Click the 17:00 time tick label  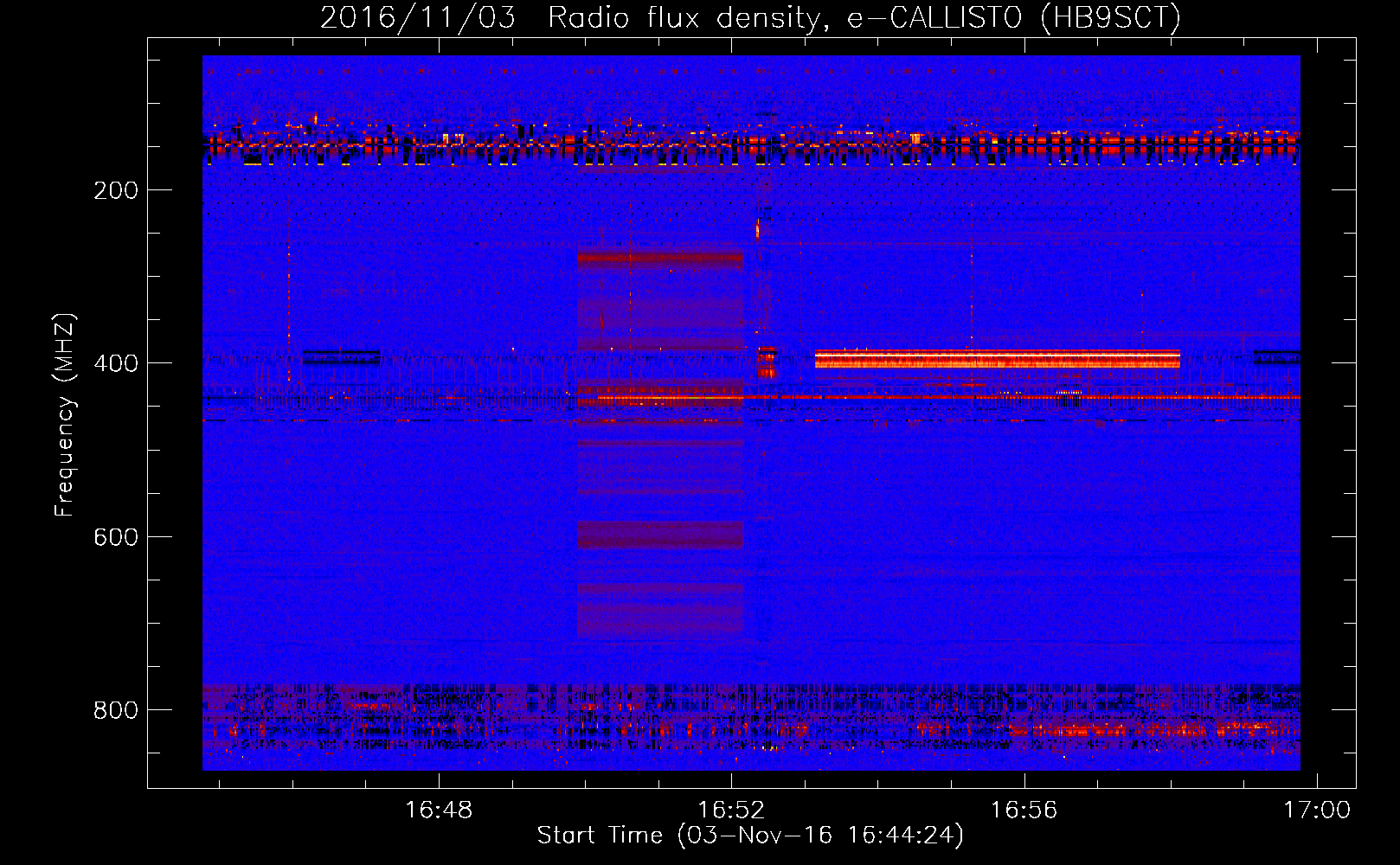[x=1316, y=811]
